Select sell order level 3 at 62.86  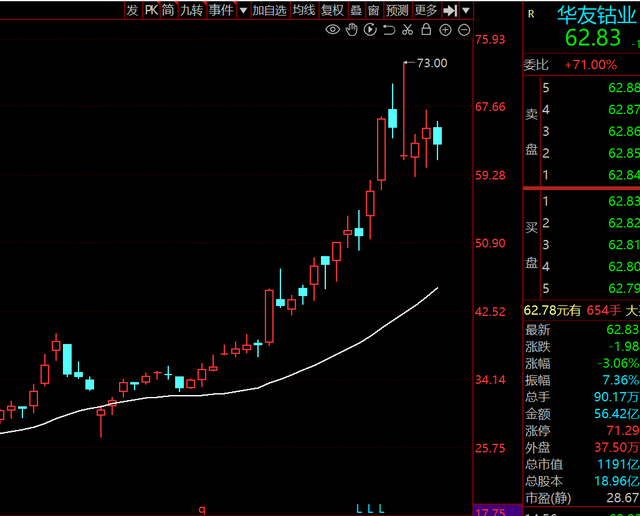click(x=591, y=131)
